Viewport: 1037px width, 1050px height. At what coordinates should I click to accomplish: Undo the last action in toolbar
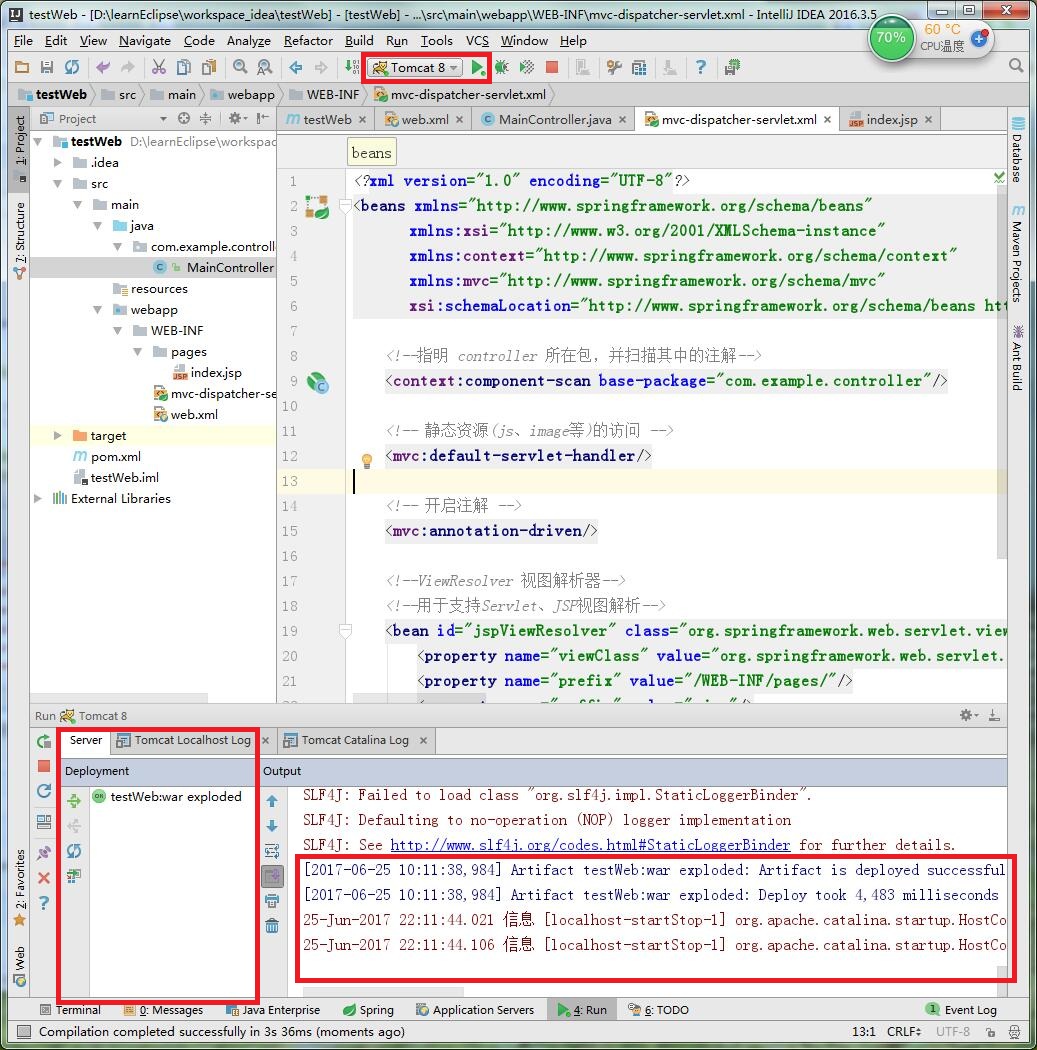click(103, 67)
